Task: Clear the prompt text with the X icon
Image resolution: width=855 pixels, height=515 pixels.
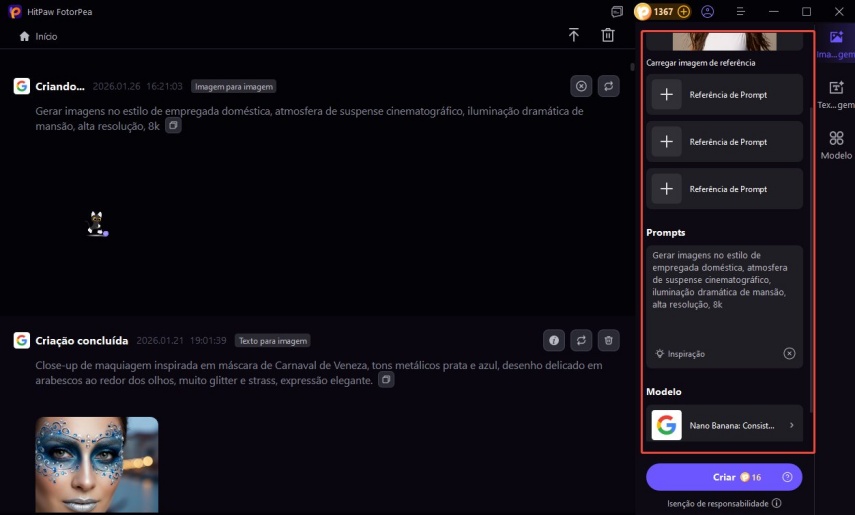Action: (789, 354)
